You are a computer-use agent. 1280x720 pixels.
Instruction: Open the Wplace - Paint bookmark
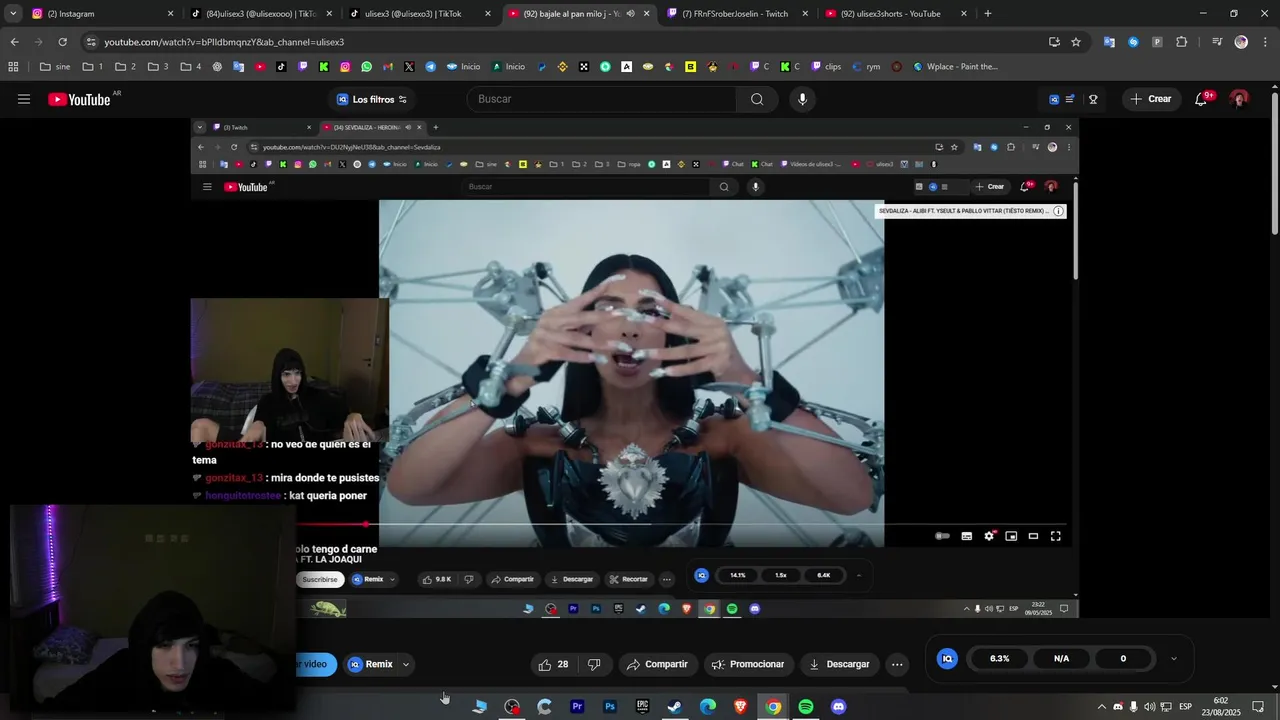tap(954, 67)
